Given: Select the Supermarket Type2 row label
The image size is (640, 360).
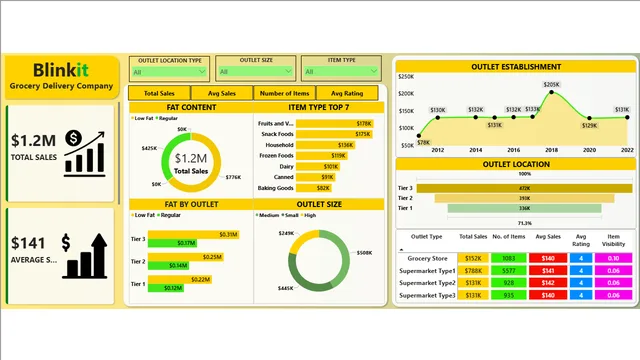Looking at the screenshot, I should click(x=427, y=283).
